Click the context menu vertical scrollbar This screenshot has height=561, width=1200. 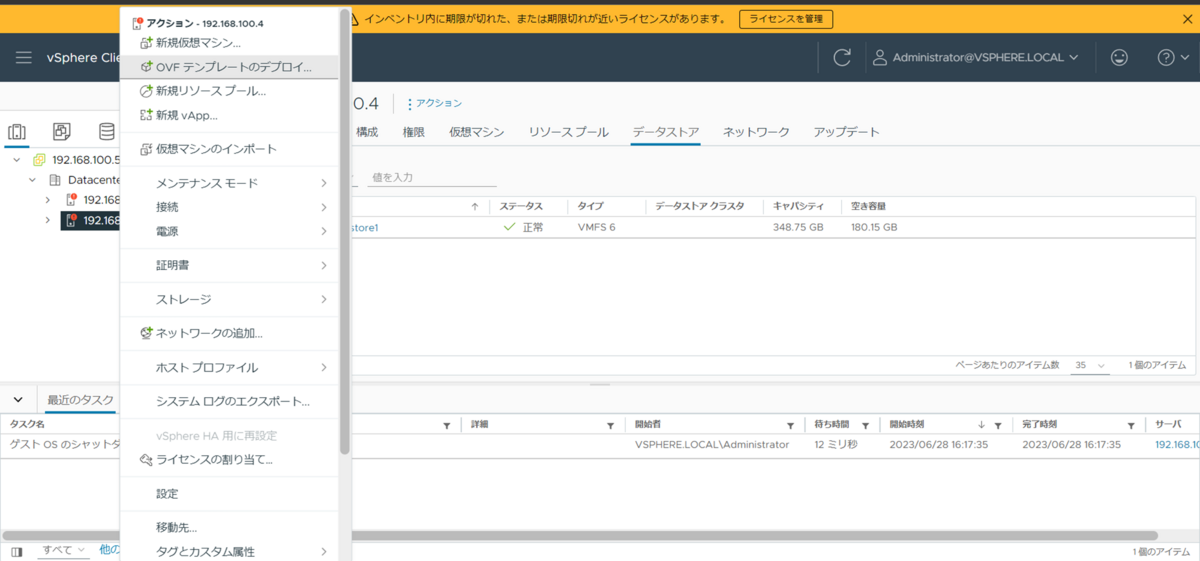pos(345,232)
